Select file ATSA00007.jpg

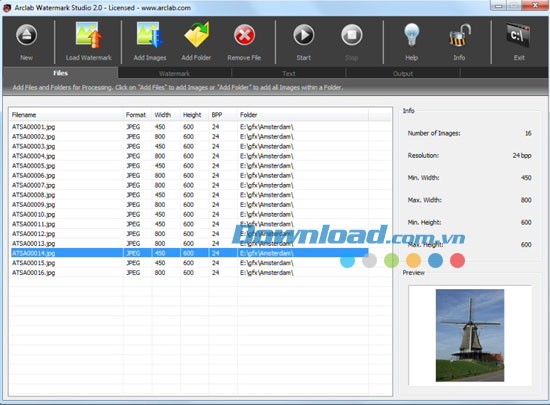34,185
